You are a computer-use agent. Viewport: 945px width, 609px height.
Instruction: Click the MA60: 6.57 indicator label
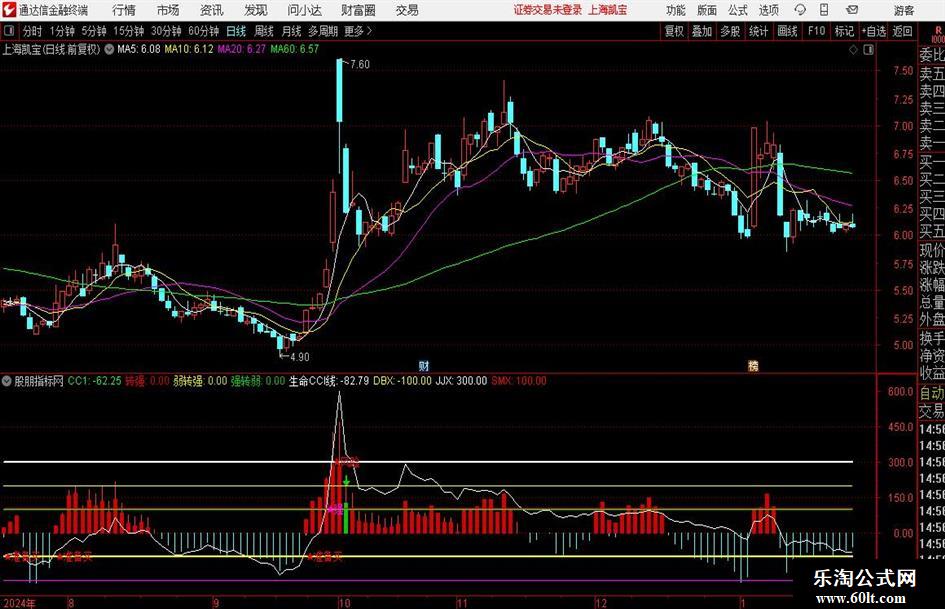coord(294,49)
